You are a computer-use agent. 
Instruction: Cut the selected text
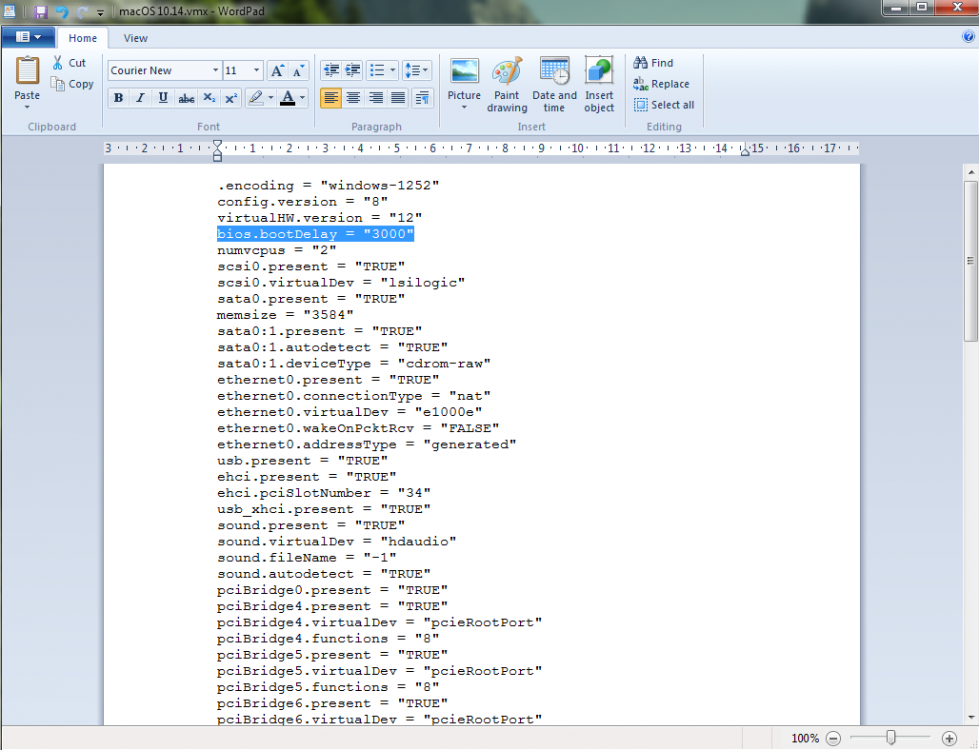point(69,62)
